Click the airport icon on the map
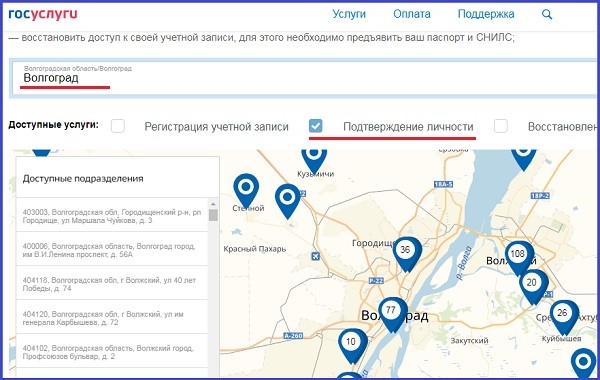Image resolution: width=600 pixels, height=380 pixels. click(315, 256)
